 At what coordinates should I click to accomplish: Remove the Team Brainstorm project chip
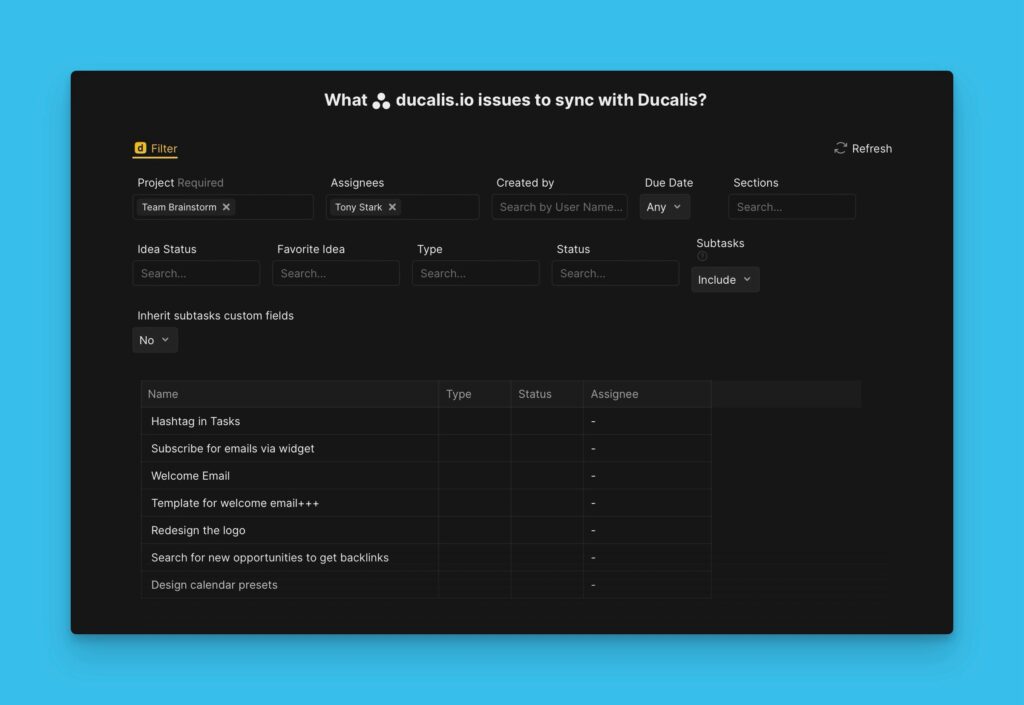coord(226,207)
